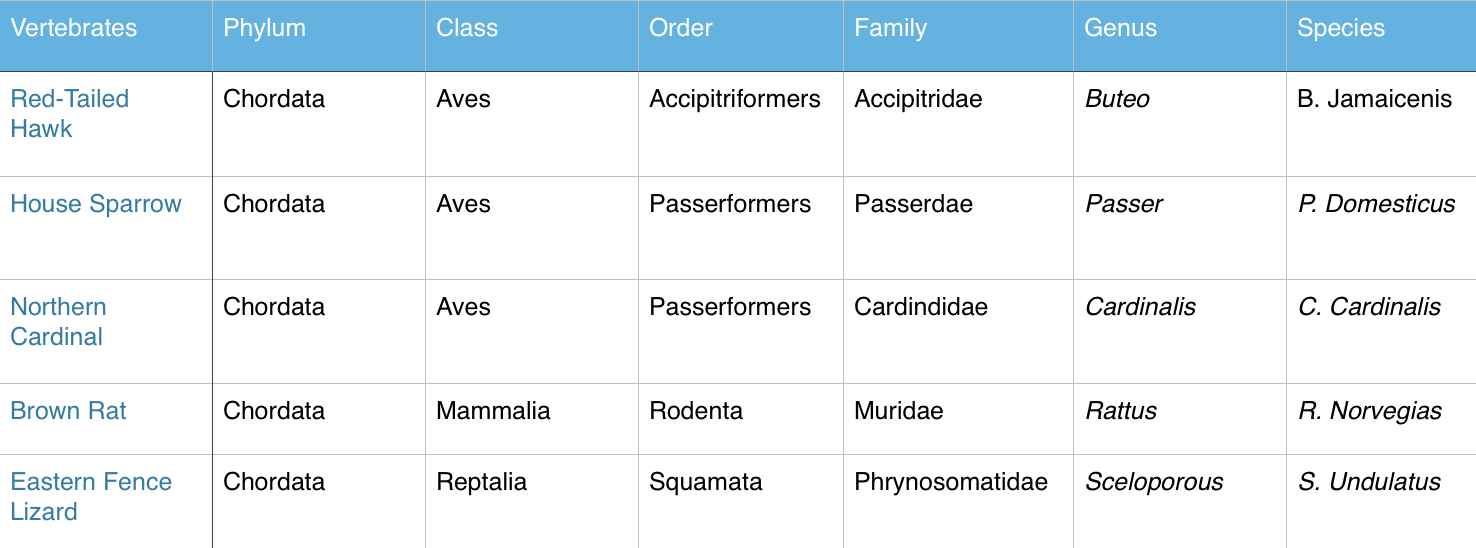This screenshot has width=1476, height=548.
Task: Select the Cardinalis genus cell
Action: 1140,307
